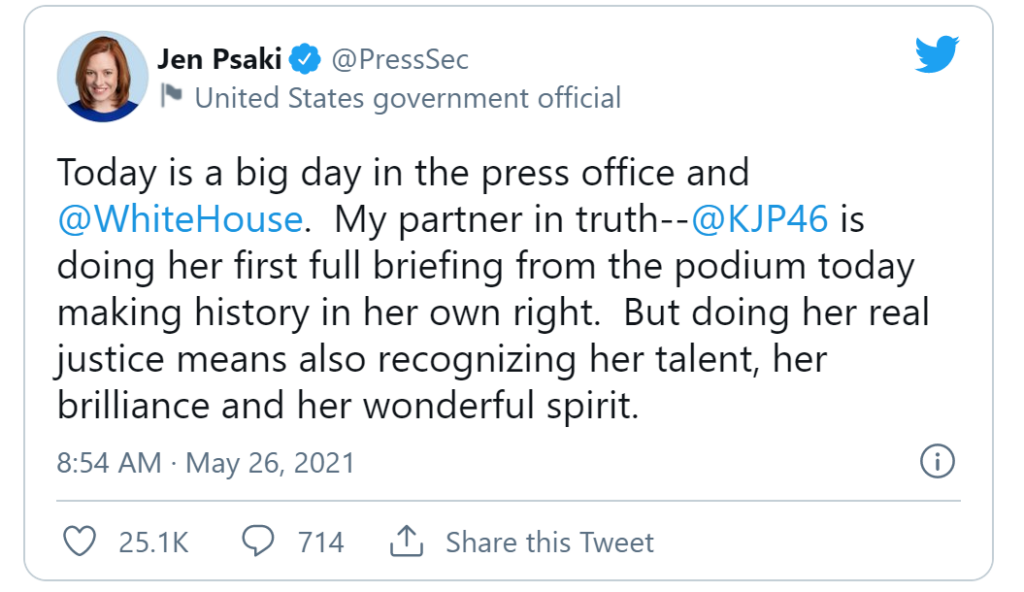Click the Share this Tweet text
1024x592 pixels.
(549, 542)
